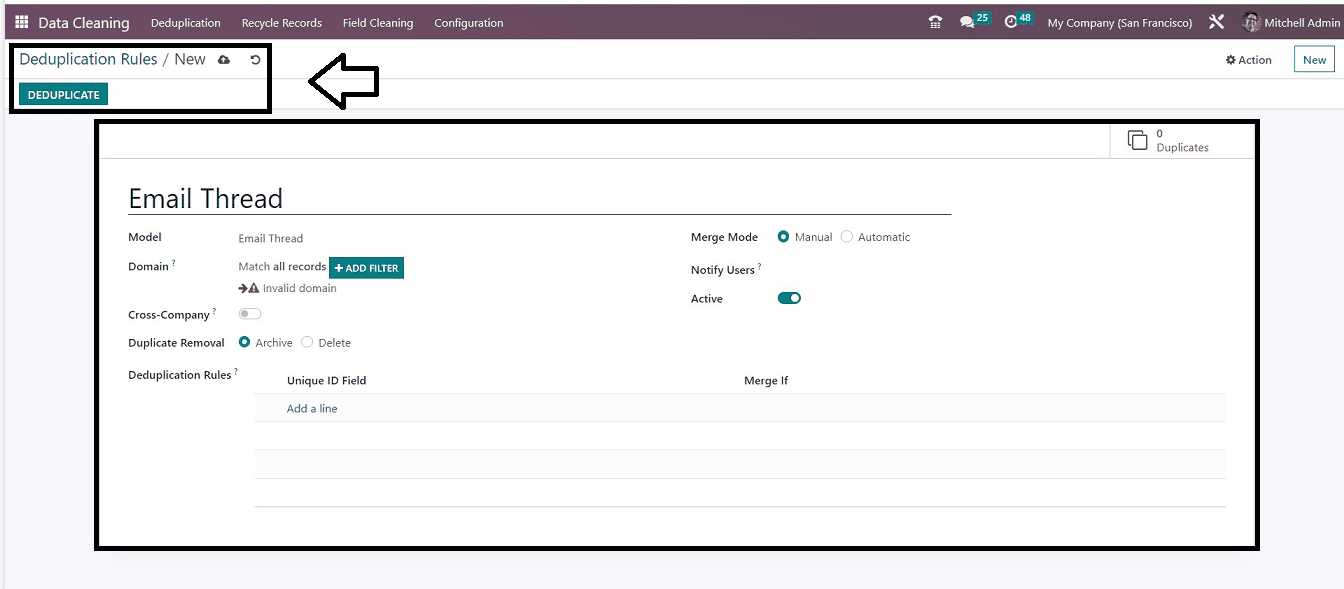Click the Notify Users help question mark
This screenshot has width=1344, height=589.
point(759,266)
